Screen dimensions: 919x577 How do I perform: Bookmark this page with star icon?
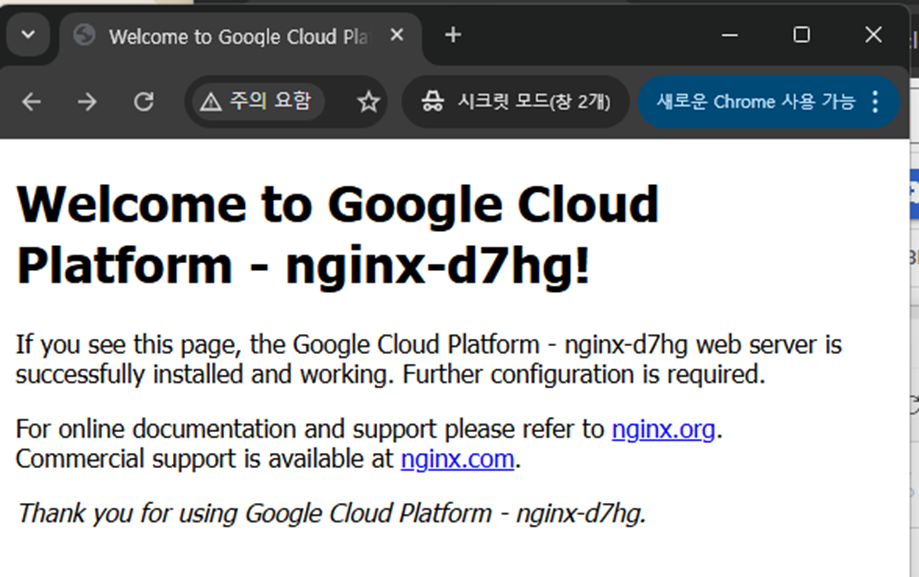point(369,102)
